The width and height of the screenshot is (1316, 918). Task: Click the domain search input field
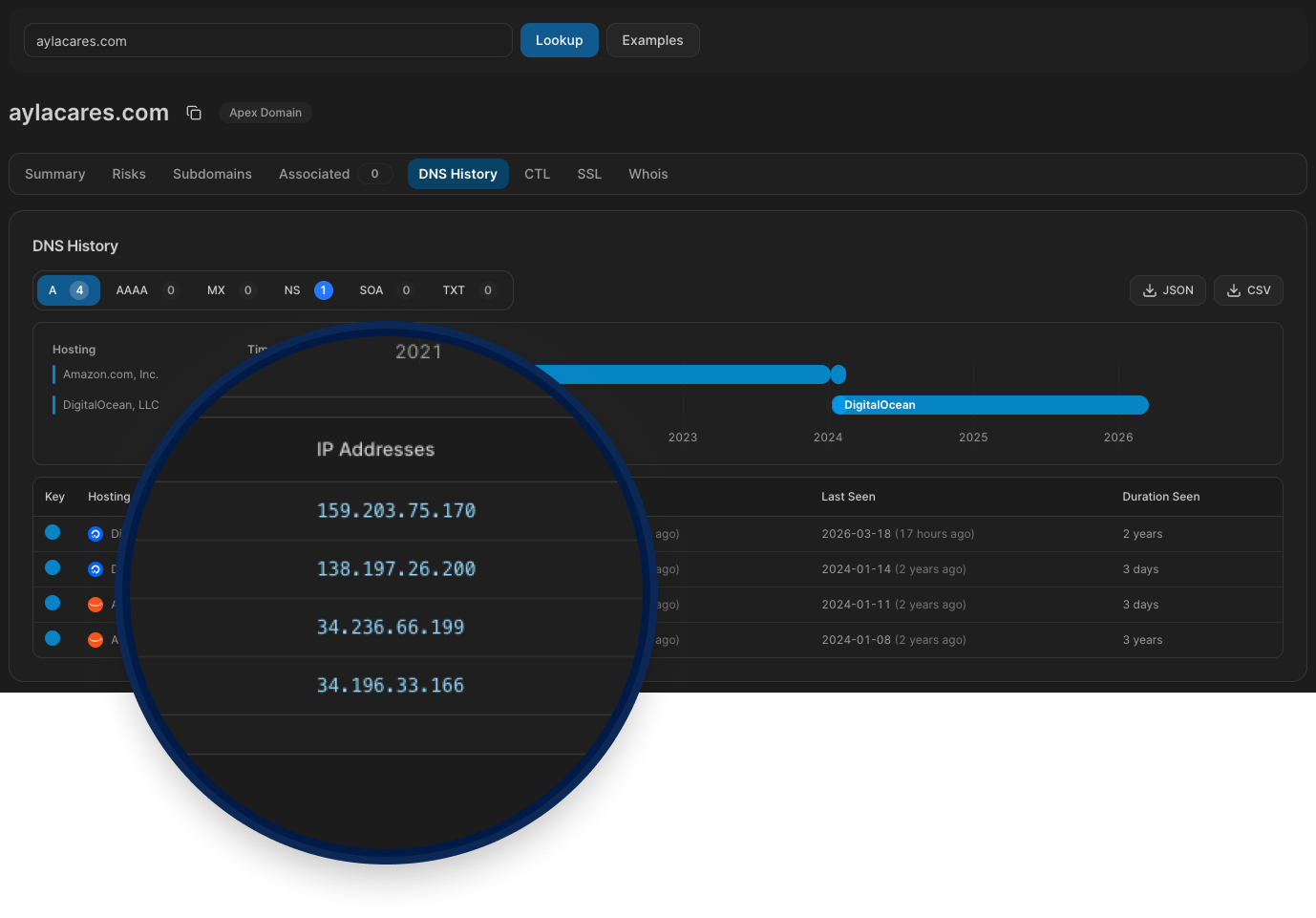(x=267, y=41)
